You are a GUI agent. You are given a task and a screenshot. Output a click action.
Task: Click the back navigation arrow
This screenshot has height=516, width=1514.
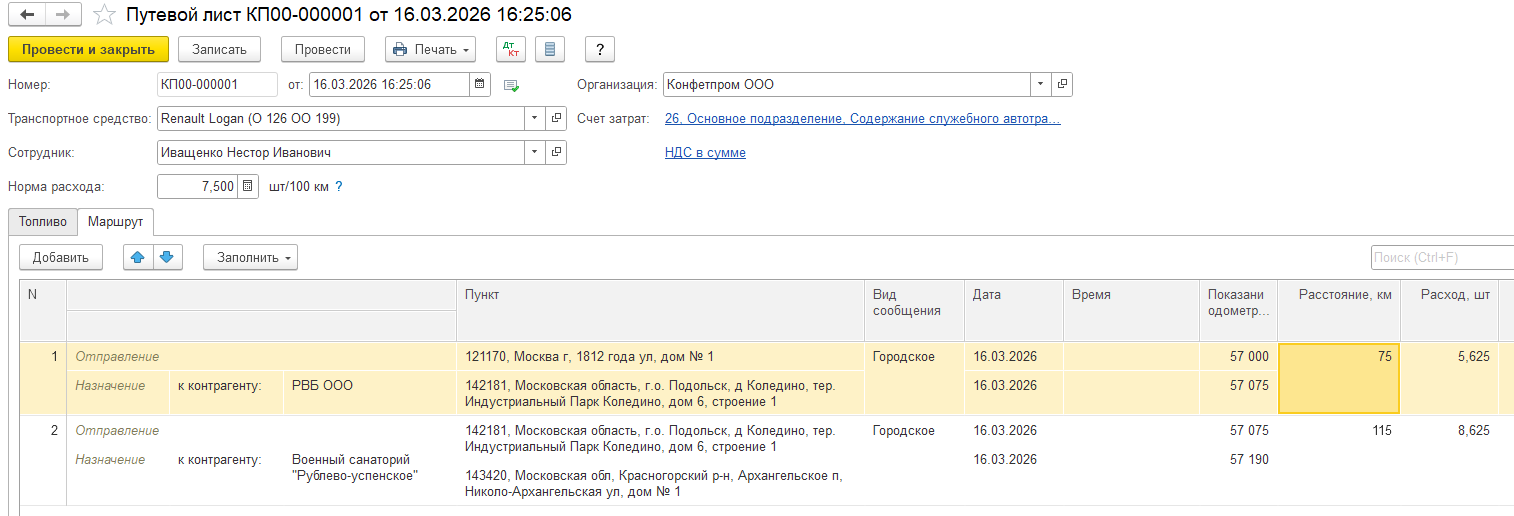click(27, 15)
